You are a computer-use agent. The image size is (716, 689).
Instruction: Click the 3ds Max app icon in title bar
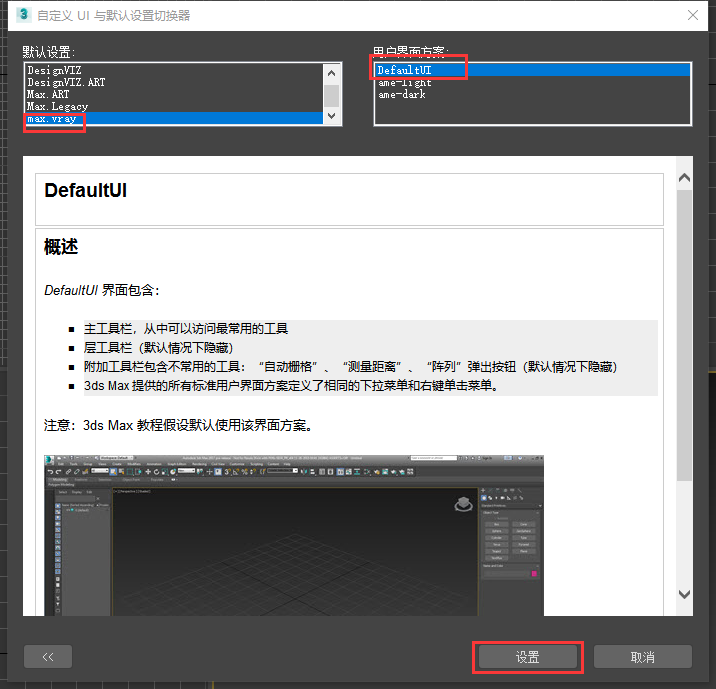[23, 15]
